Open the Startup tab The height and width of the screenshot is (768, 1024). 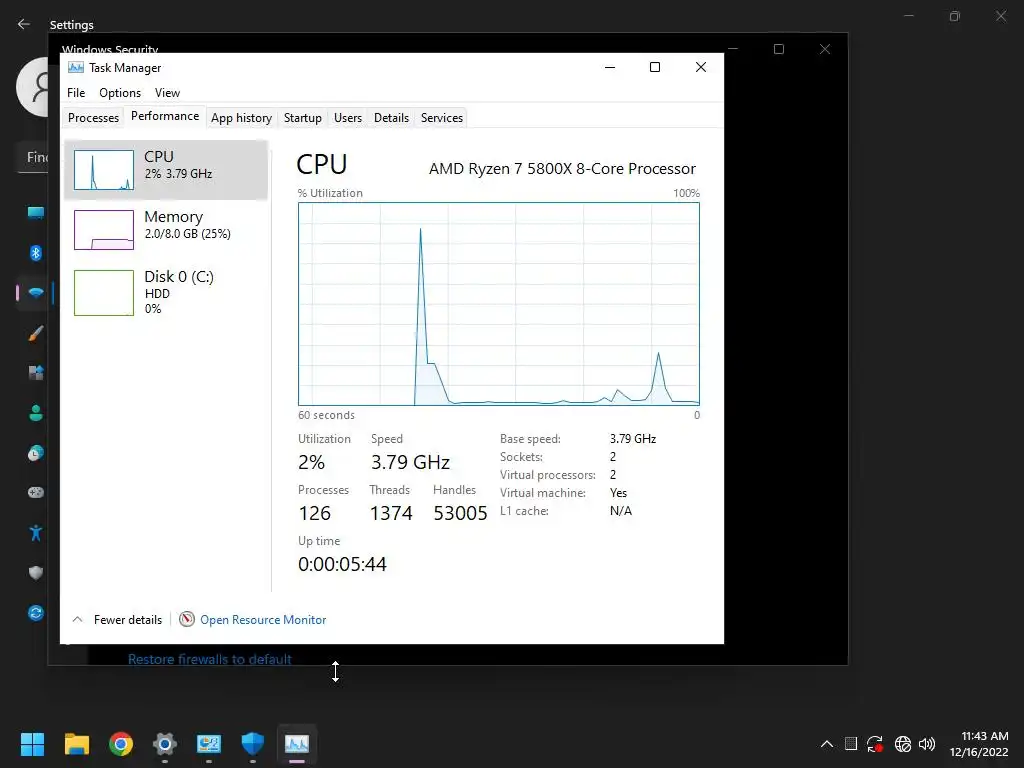(x=302, y=118)
